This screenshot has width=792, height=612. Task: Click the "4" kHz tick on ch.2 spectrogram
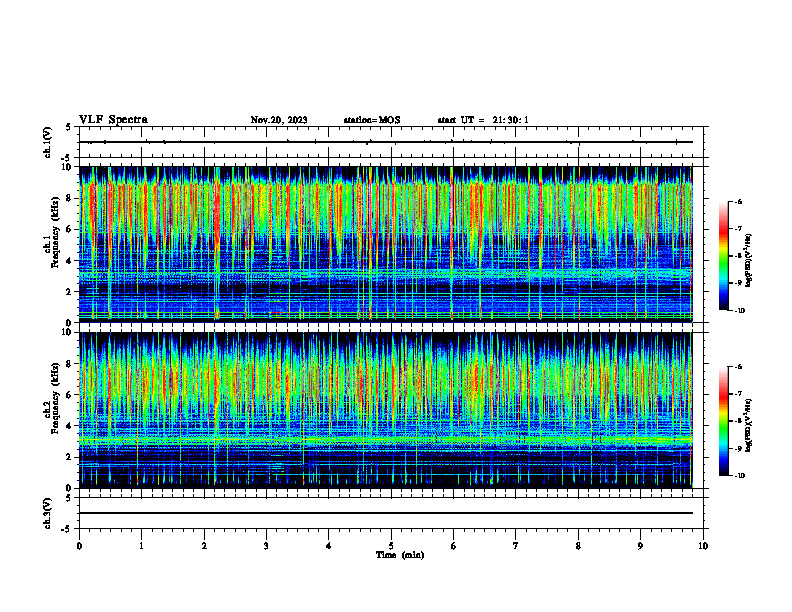click(x=70, y=426)
